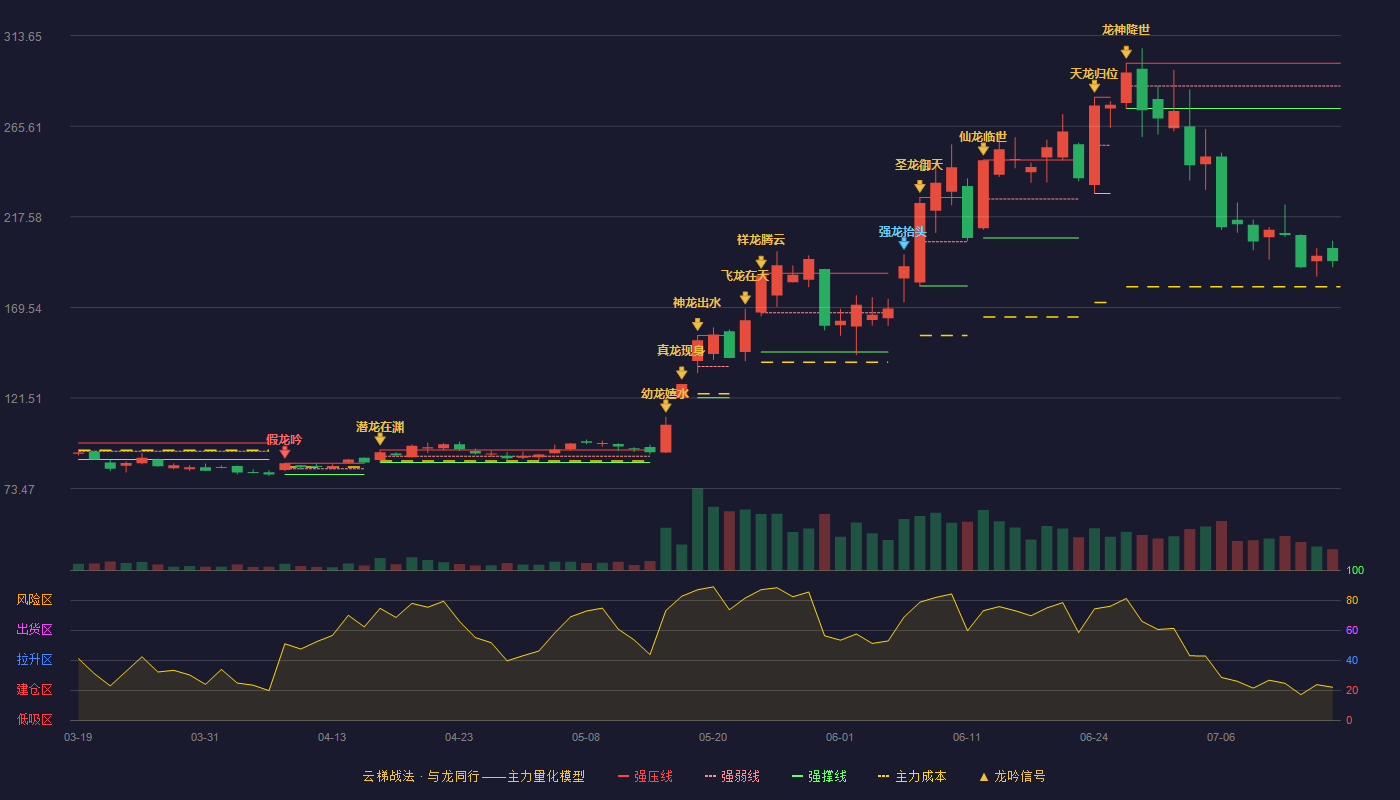Click the 神龙出水 arrow marker
The image size is (1400, 800).
click(x=697, y=324)
